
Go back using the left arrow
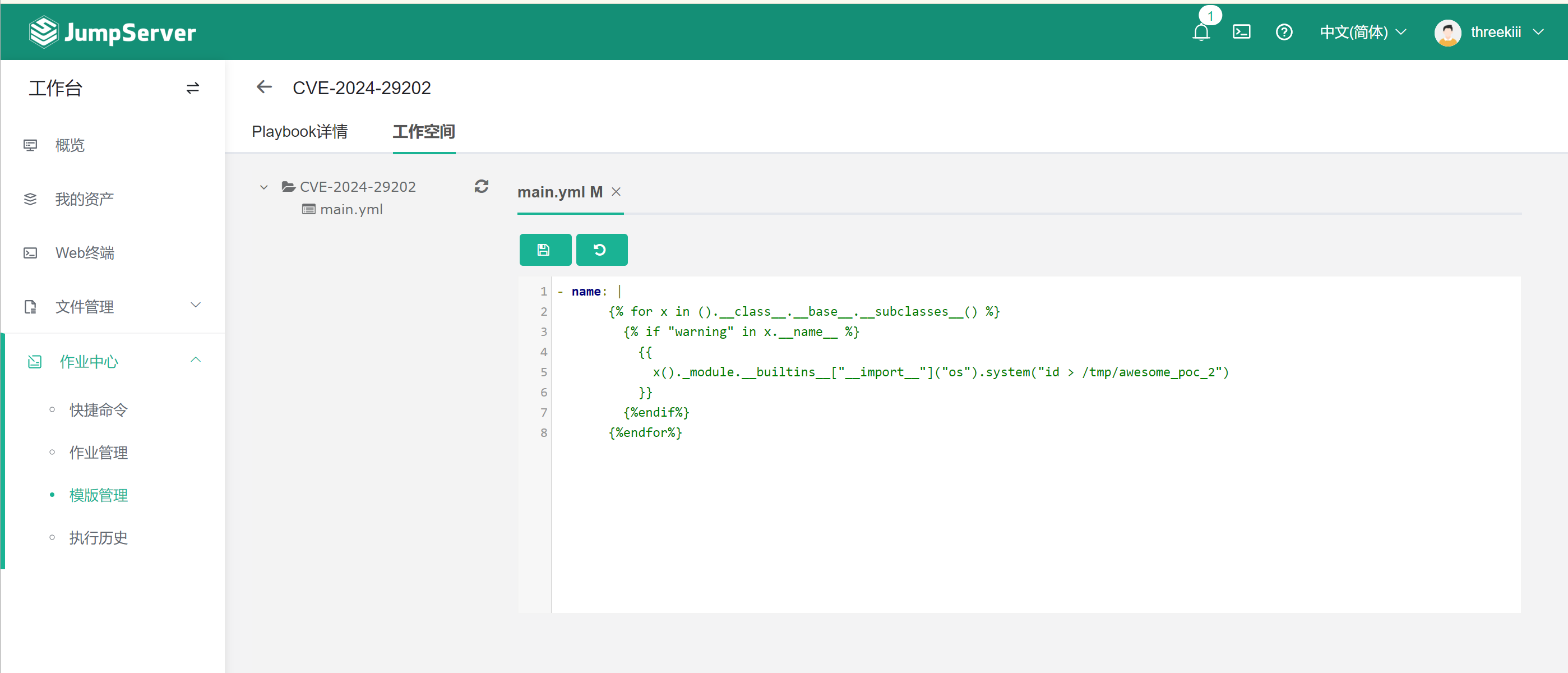[x=264, y=87]
